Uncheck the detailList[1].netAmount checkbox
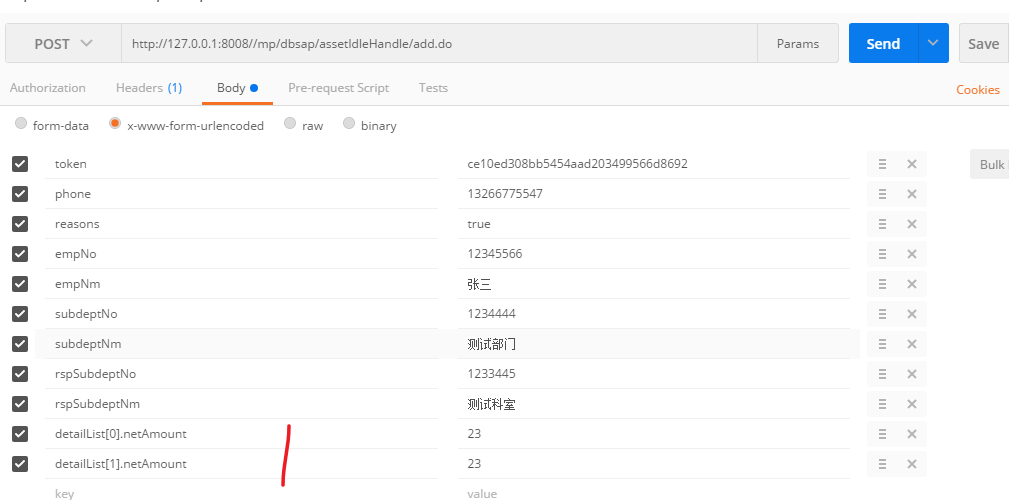Viewport: 1009px width, 500px height. pyautogui.click(x=20, y=464)
